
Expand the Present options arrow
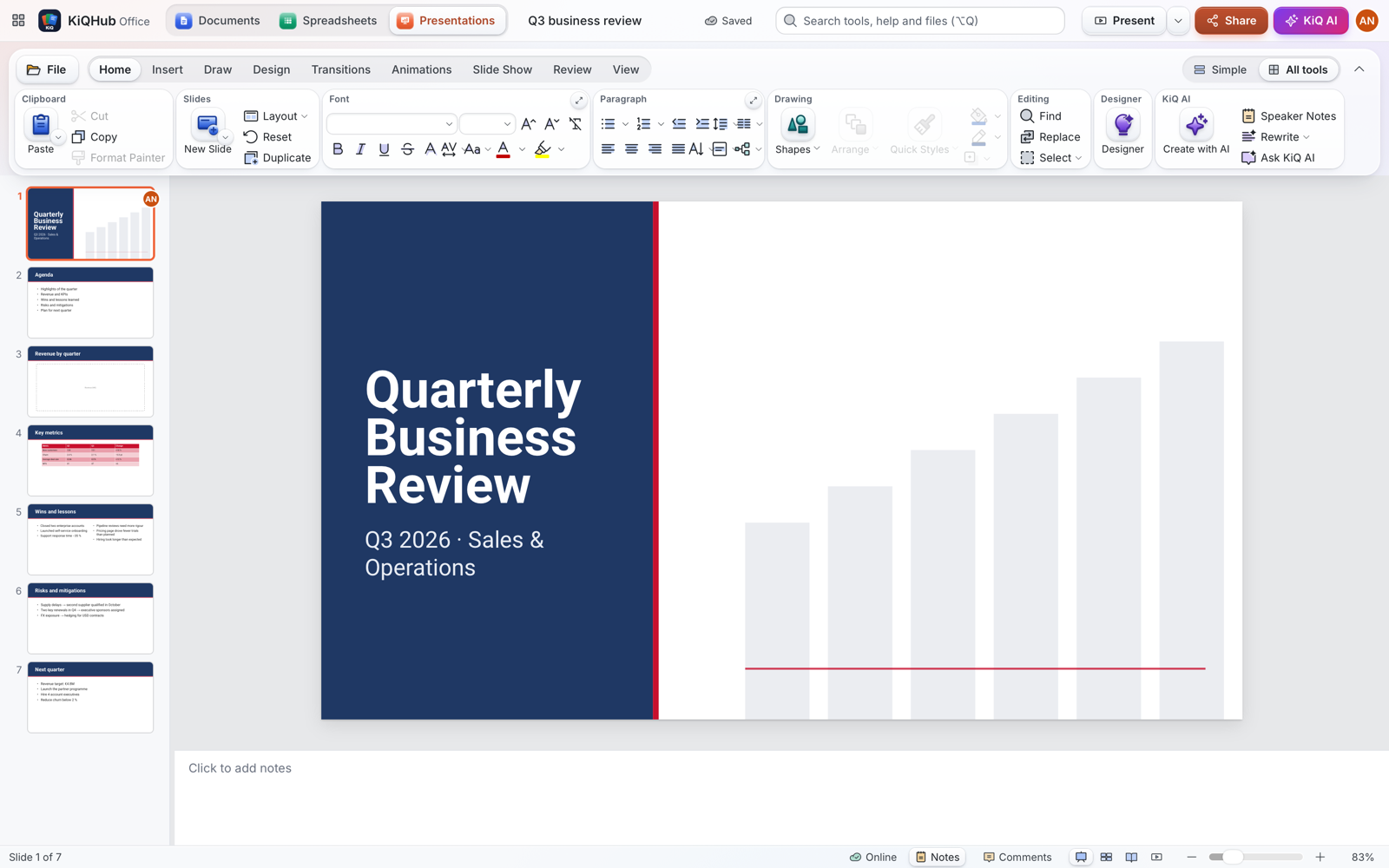tap(1178, 21)
